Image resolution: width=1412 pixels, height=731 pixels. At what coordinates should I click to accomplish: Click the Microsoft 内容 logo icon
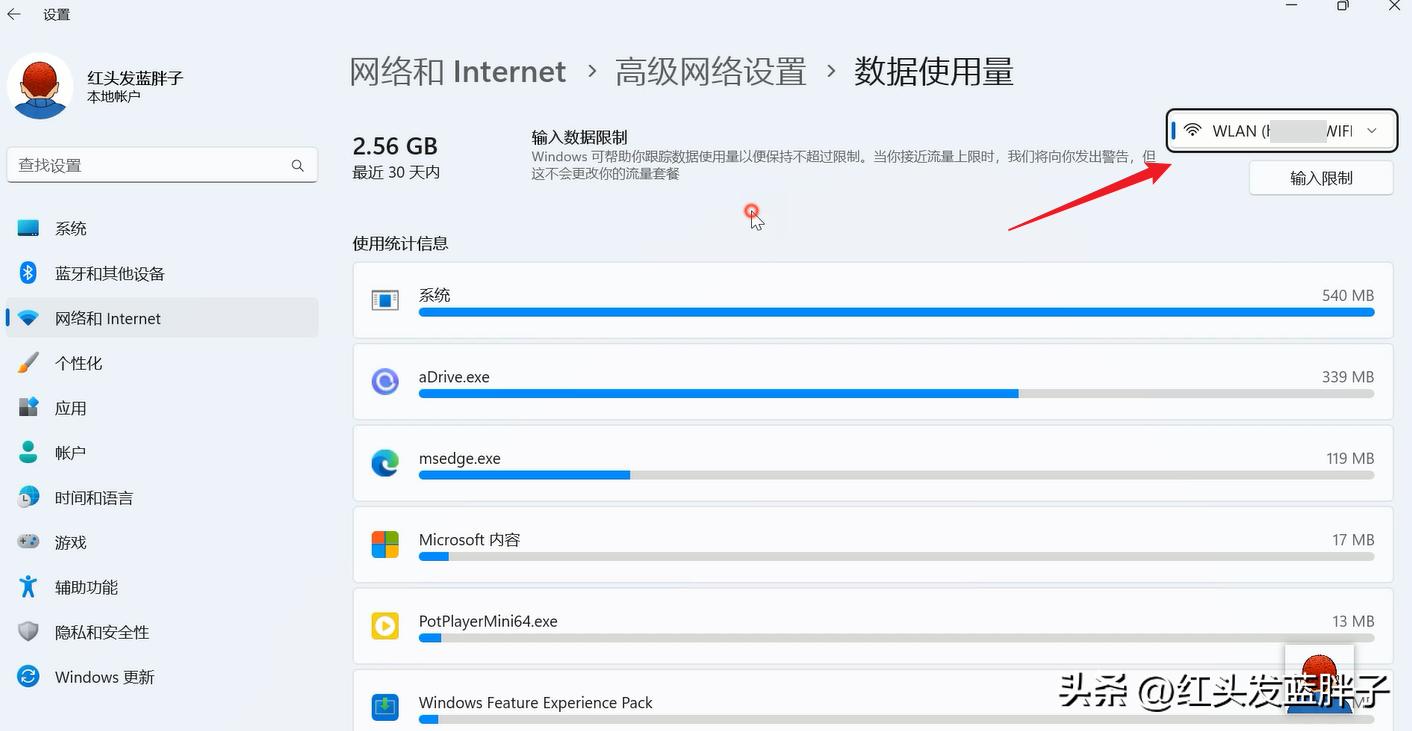click(385, 544)
